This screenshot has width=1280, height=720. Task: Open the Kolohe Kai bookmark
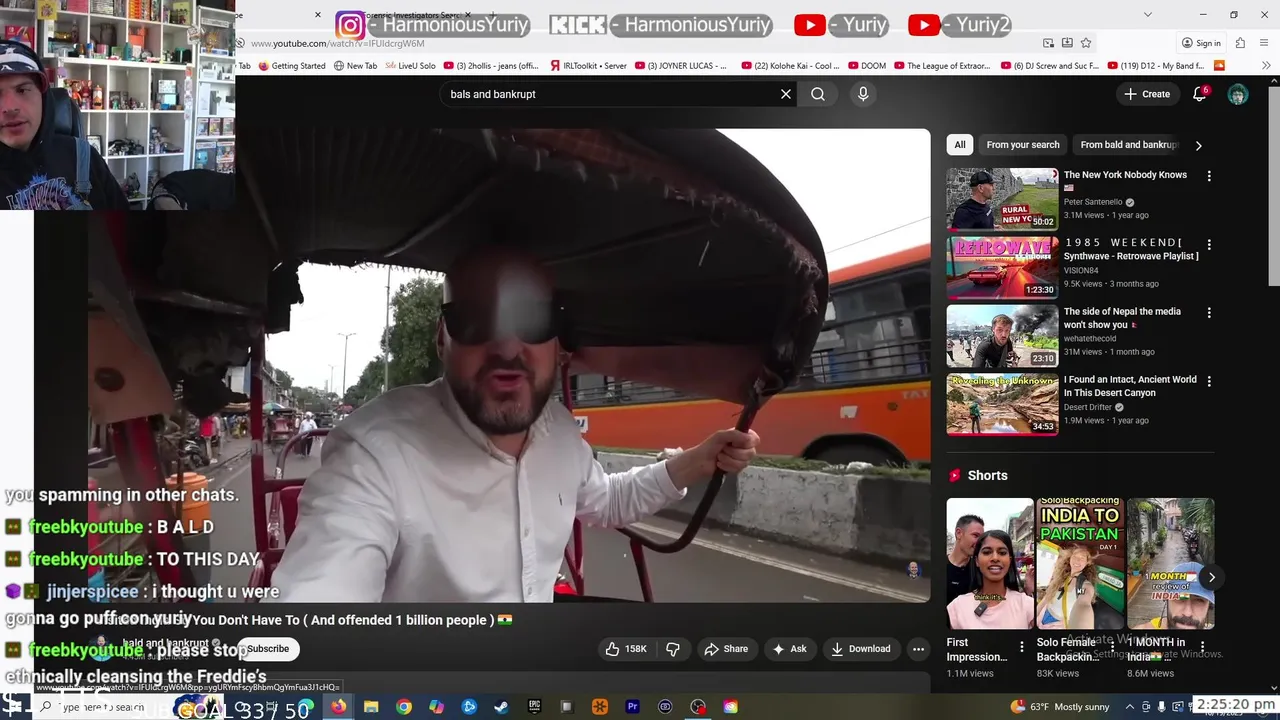(x=791, y=66)
